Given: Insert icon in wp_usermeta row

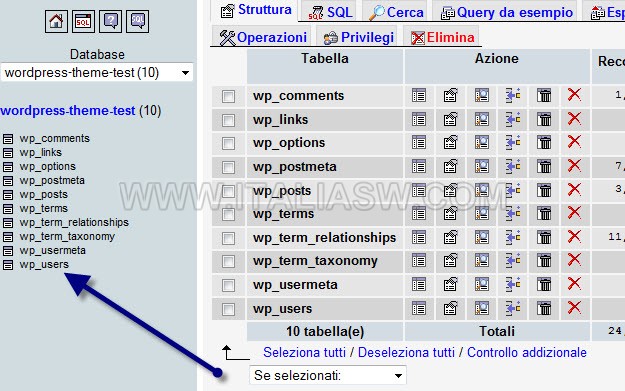Looking at the screenshot, I should [x=513, y=285].
